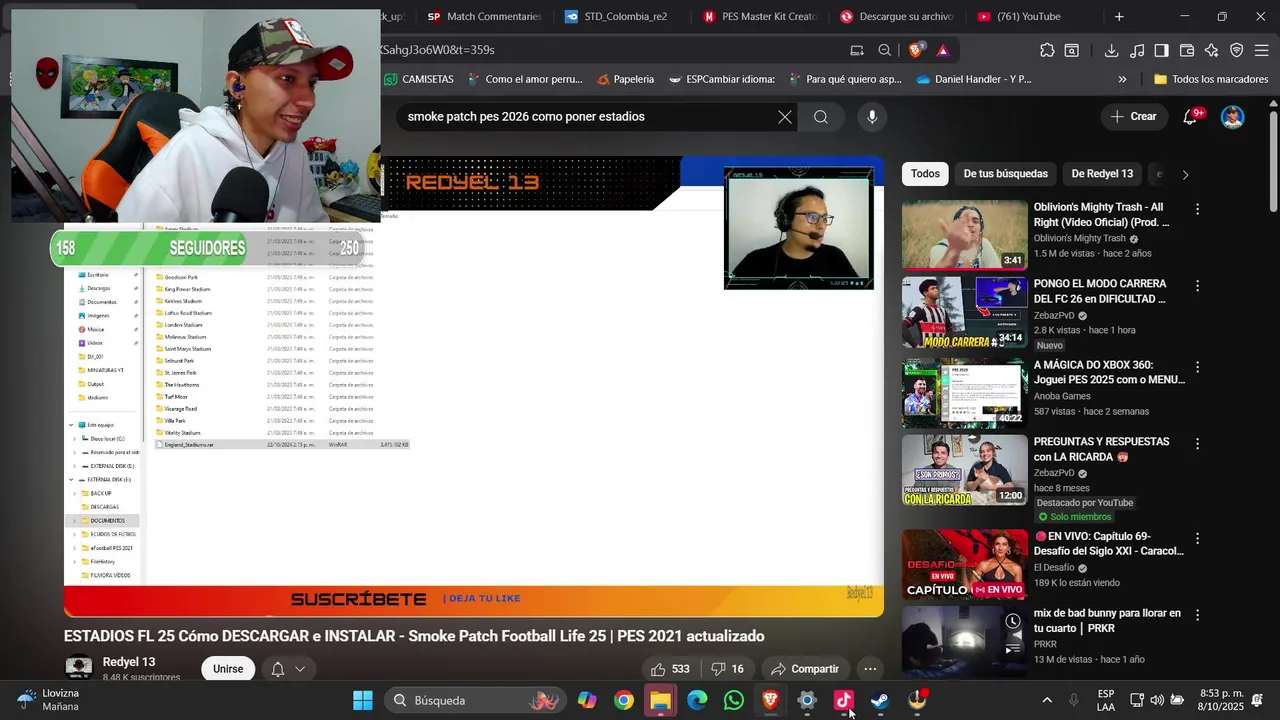Open the Brave Wallet icon
Image resolution: width=1280 pixels, height=720 pixels.
1187,50
